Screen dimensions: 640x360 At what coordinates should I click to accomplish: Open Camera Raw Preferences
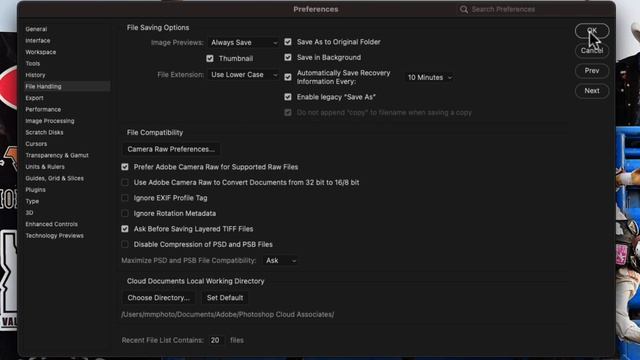[171, 149]
